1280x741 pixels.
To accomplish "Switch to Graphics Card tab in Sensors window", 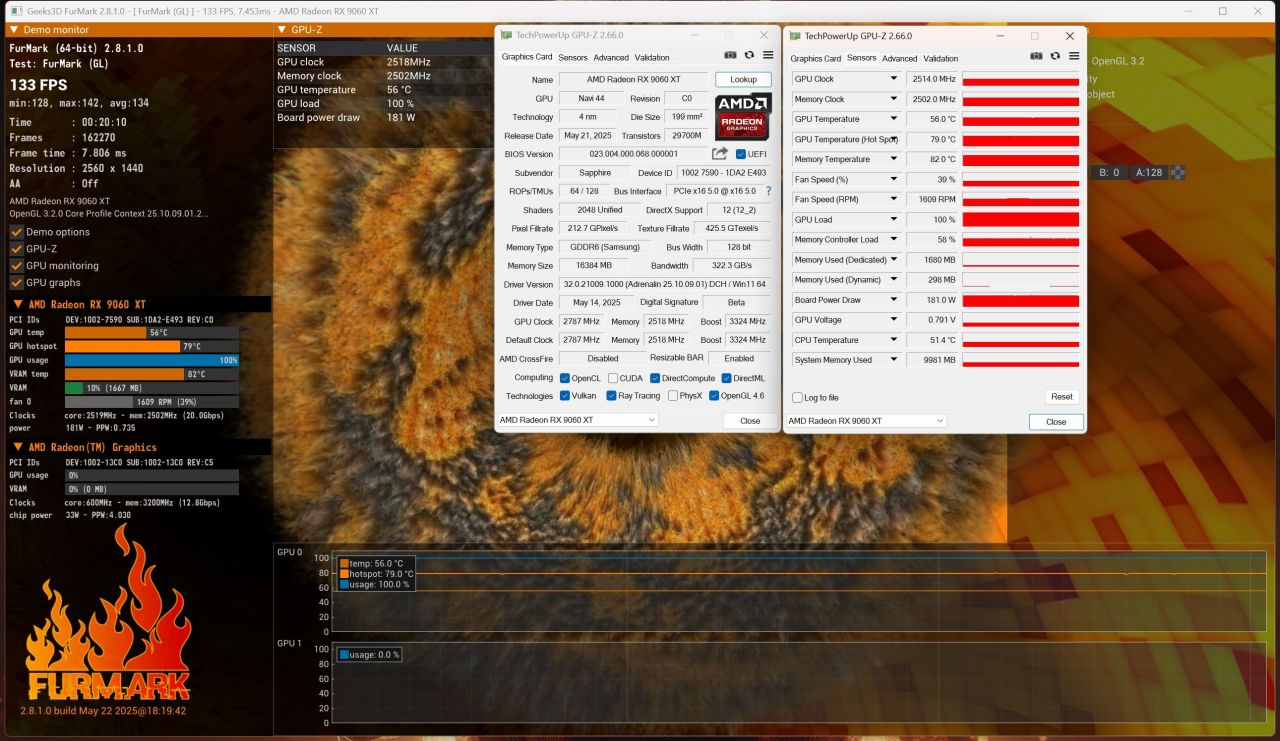I will (x=816, y=58).
